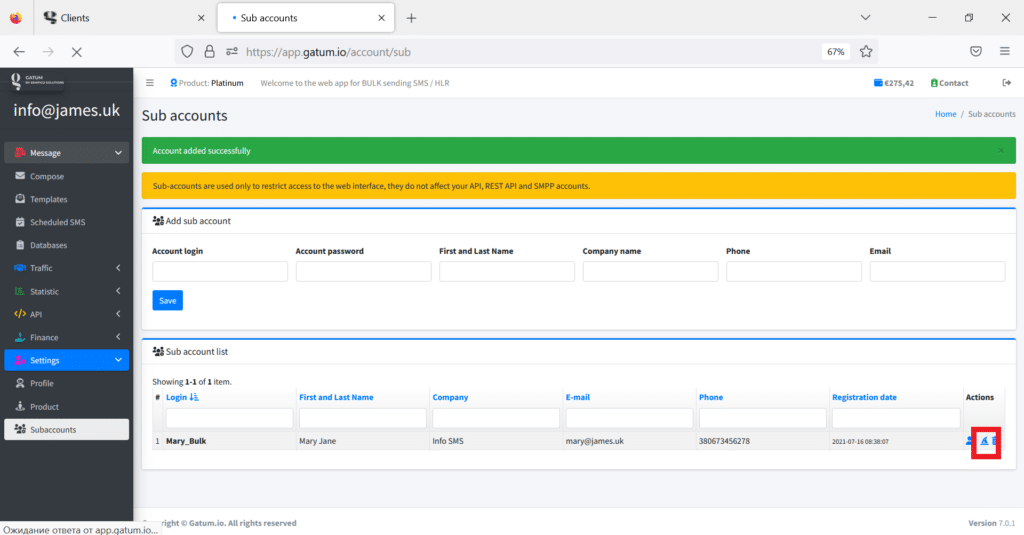Click the user icon for Mary_Bulk row

970,441
